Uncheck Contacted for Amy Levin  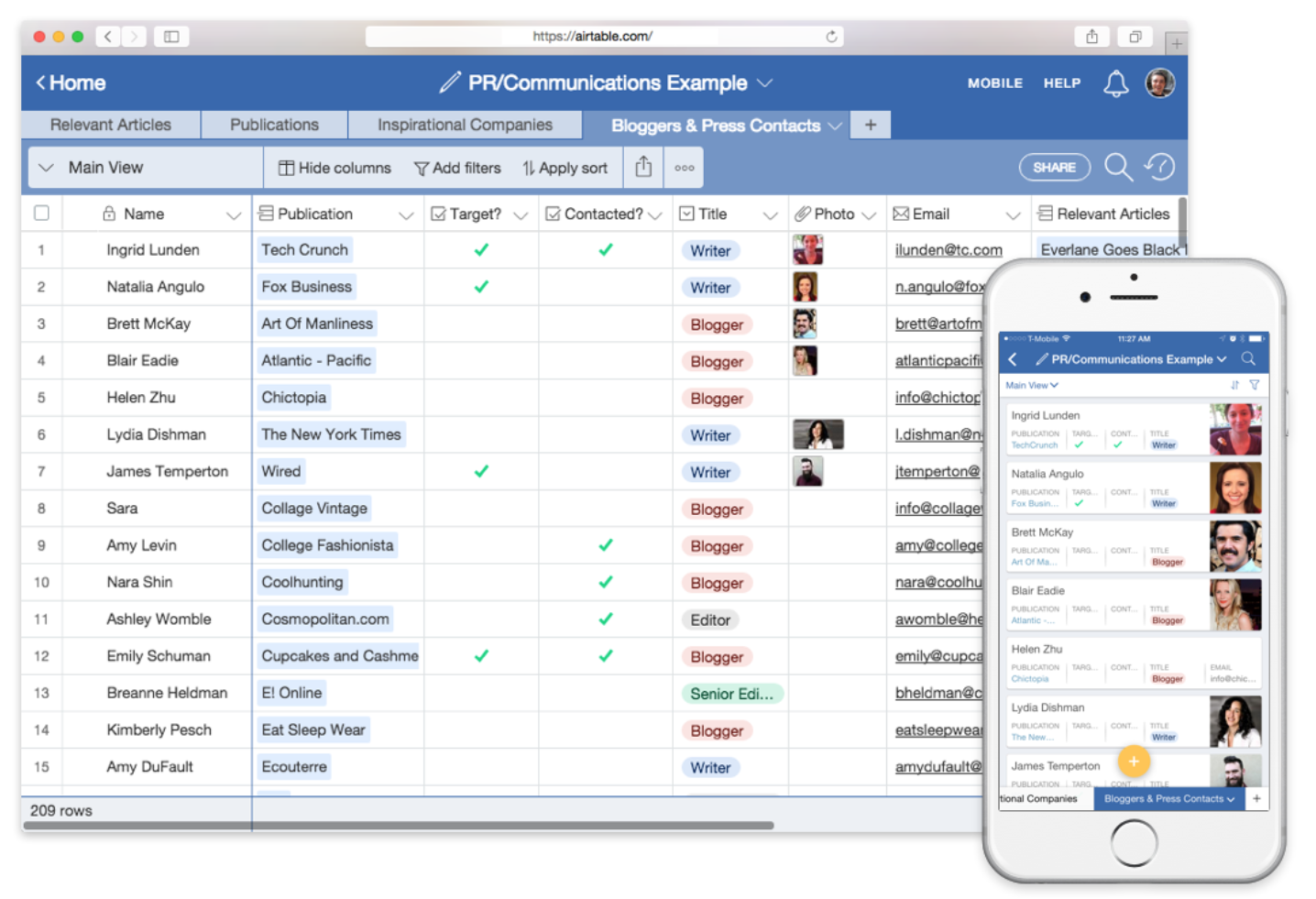[606, 544]
